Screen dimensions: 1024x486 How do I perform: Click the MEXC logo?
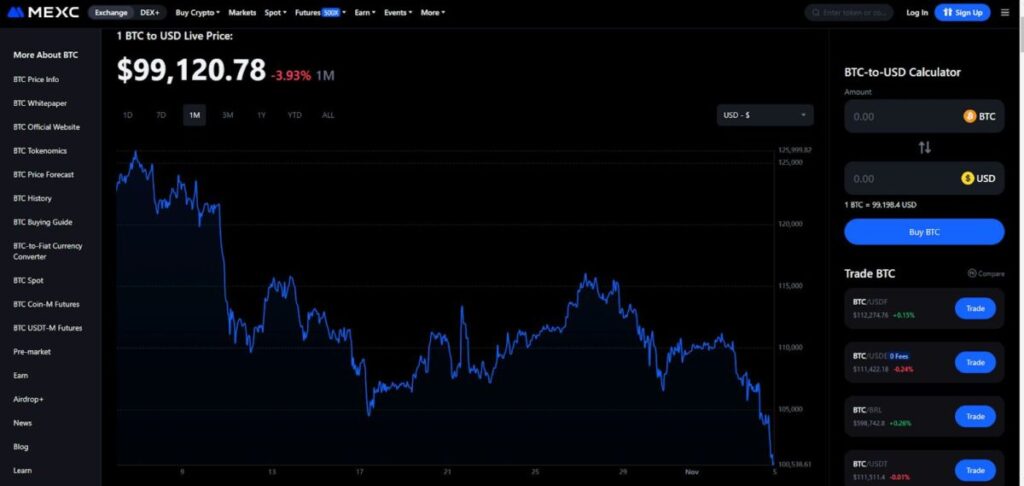pos(44,12)
